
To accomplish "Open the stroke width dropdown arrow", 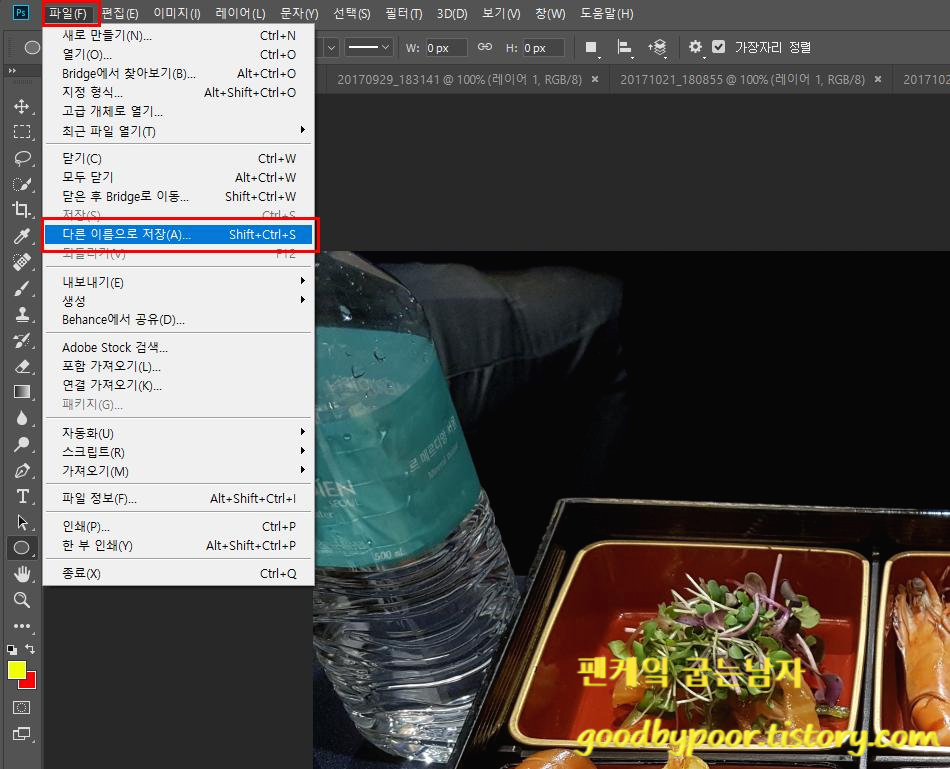I will point(331,47).
